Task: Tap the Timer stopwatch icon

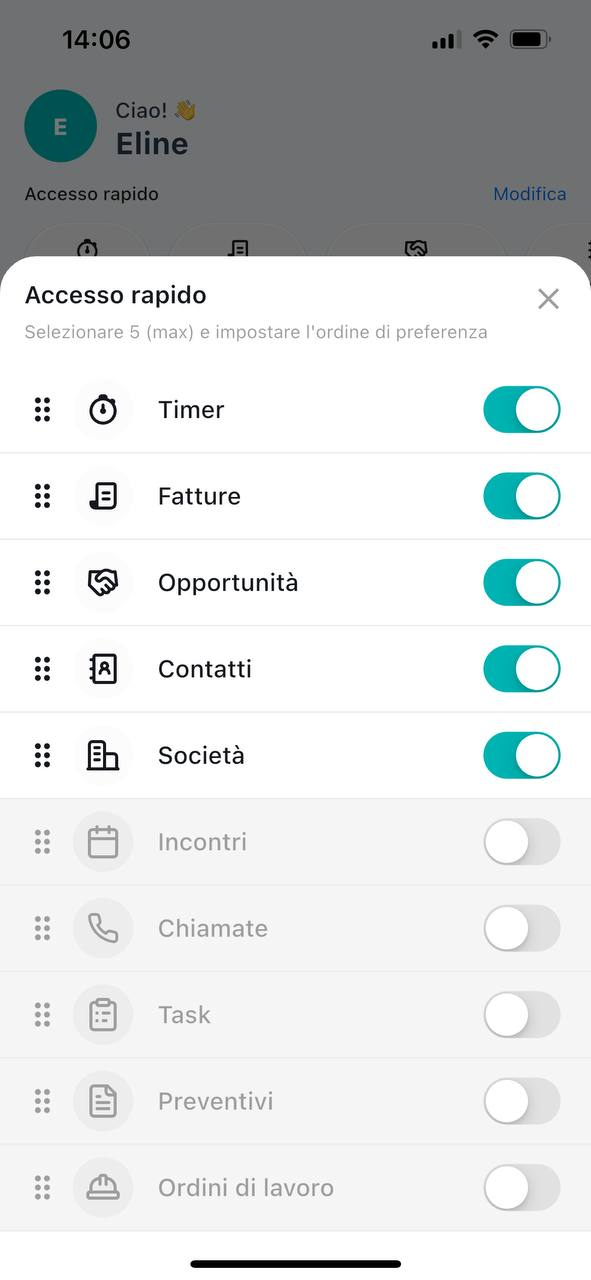Action: point(103,410)
